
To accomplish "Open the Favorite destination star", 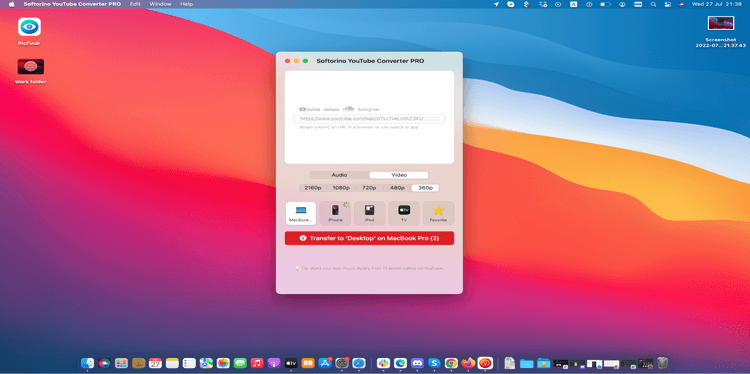I will (438, 213).
